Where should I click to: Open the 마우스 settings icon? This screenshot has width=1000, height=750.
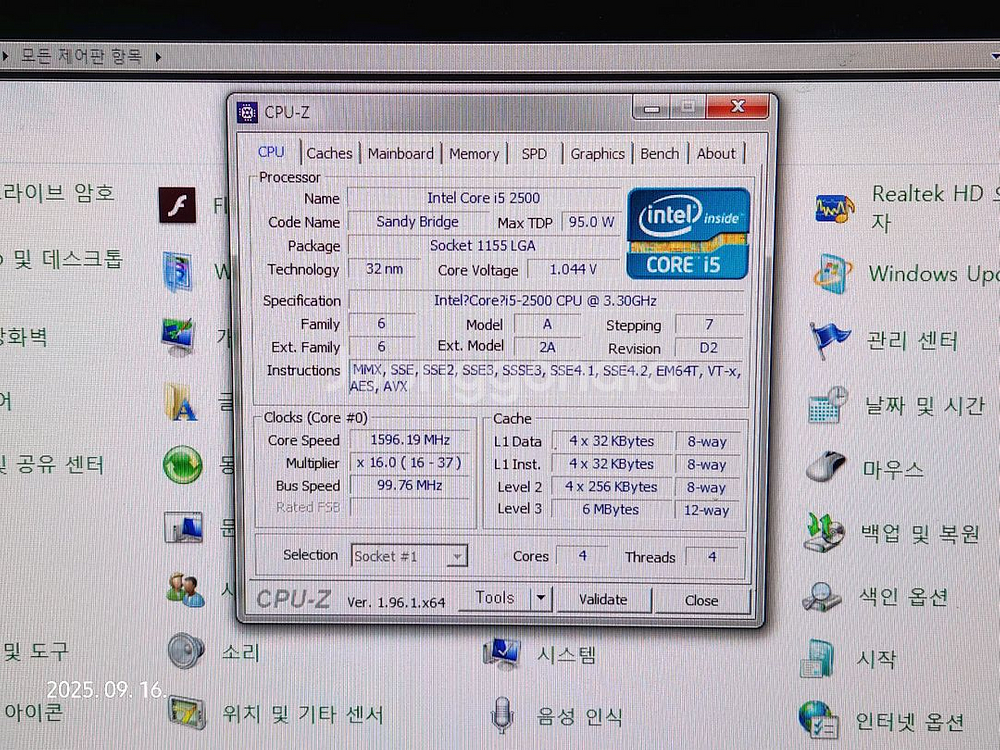827,468
